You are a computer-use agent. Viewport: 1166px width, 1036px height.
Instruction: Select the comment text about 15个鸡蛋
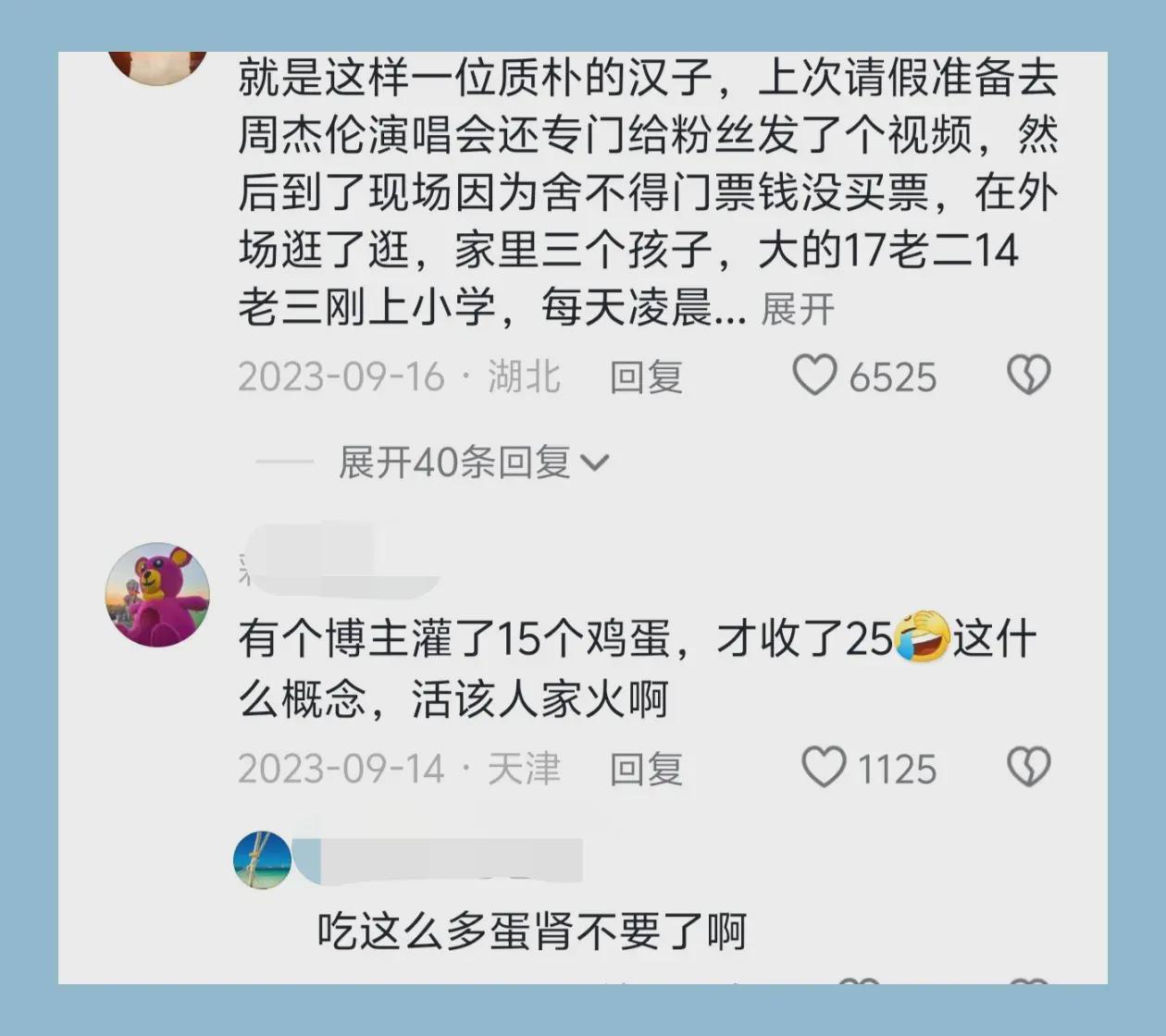click(638, 669)
